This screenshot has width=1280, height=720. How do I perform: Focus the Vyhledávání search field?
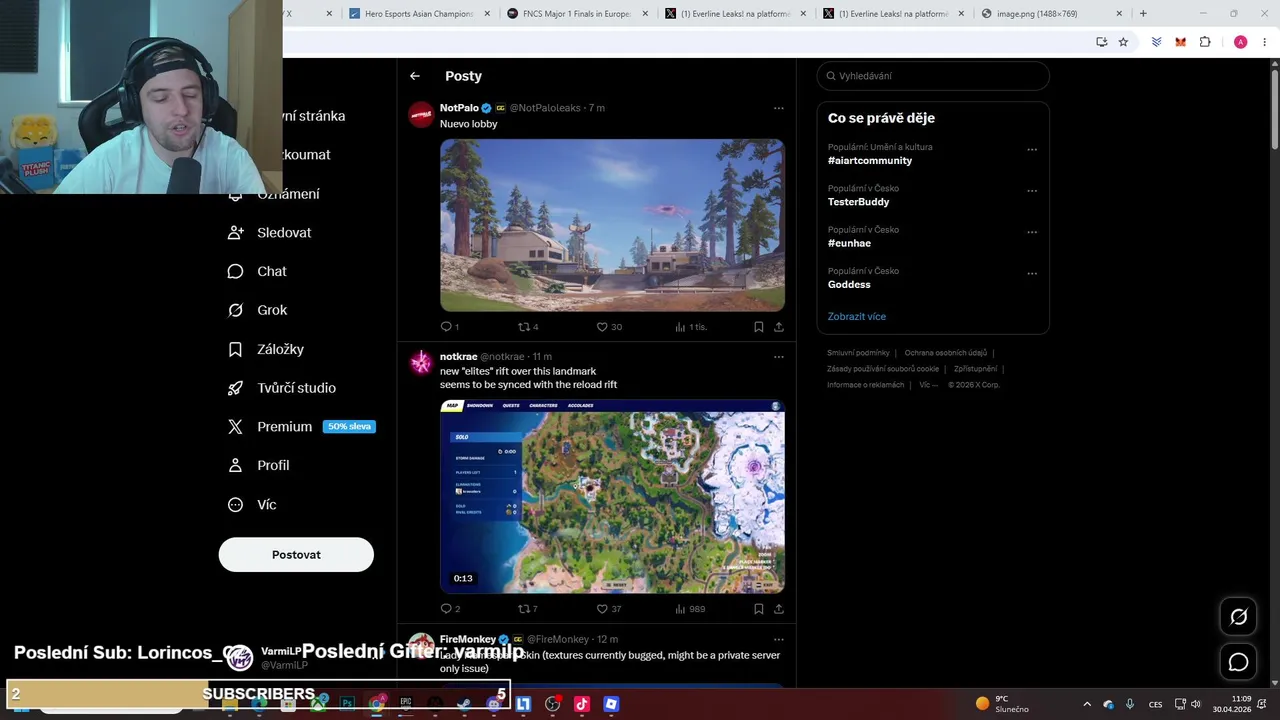pyautogui.click(x=933, y=76)
